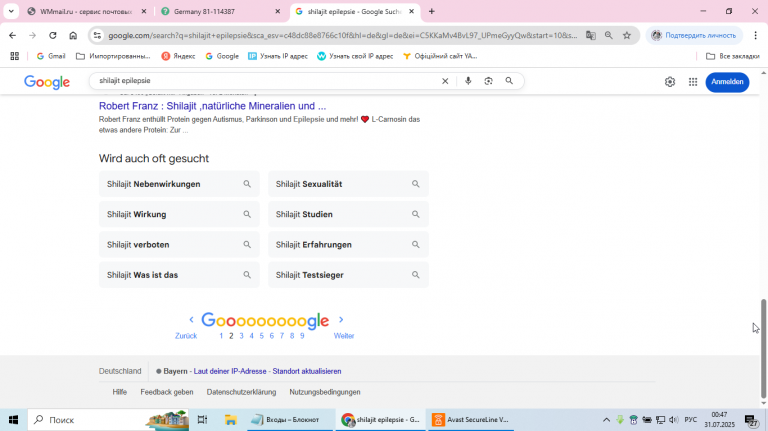Clear the search box with the X icon

click(x=445, y=81)
